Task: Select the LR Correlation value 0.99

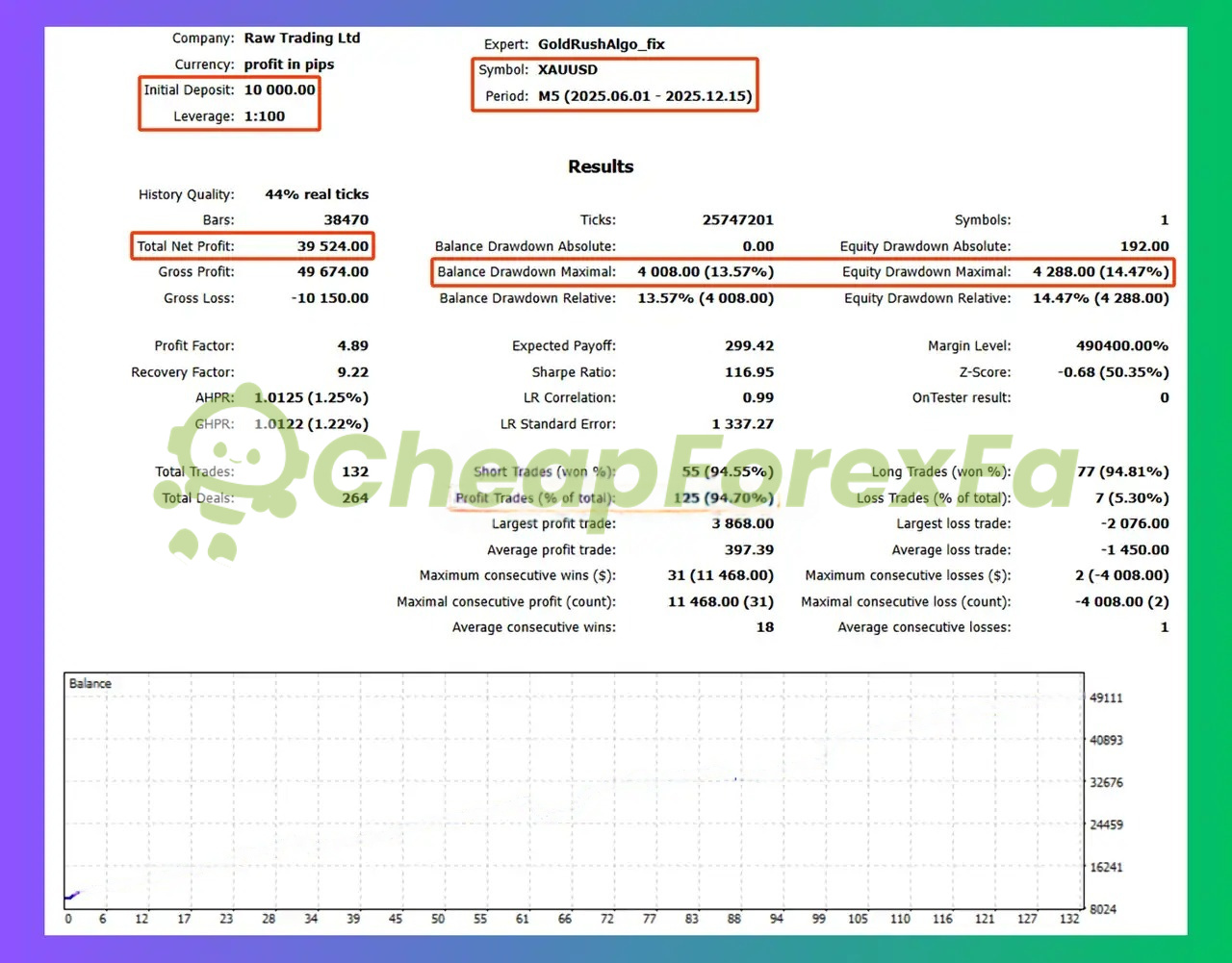Action: [758, 398]
